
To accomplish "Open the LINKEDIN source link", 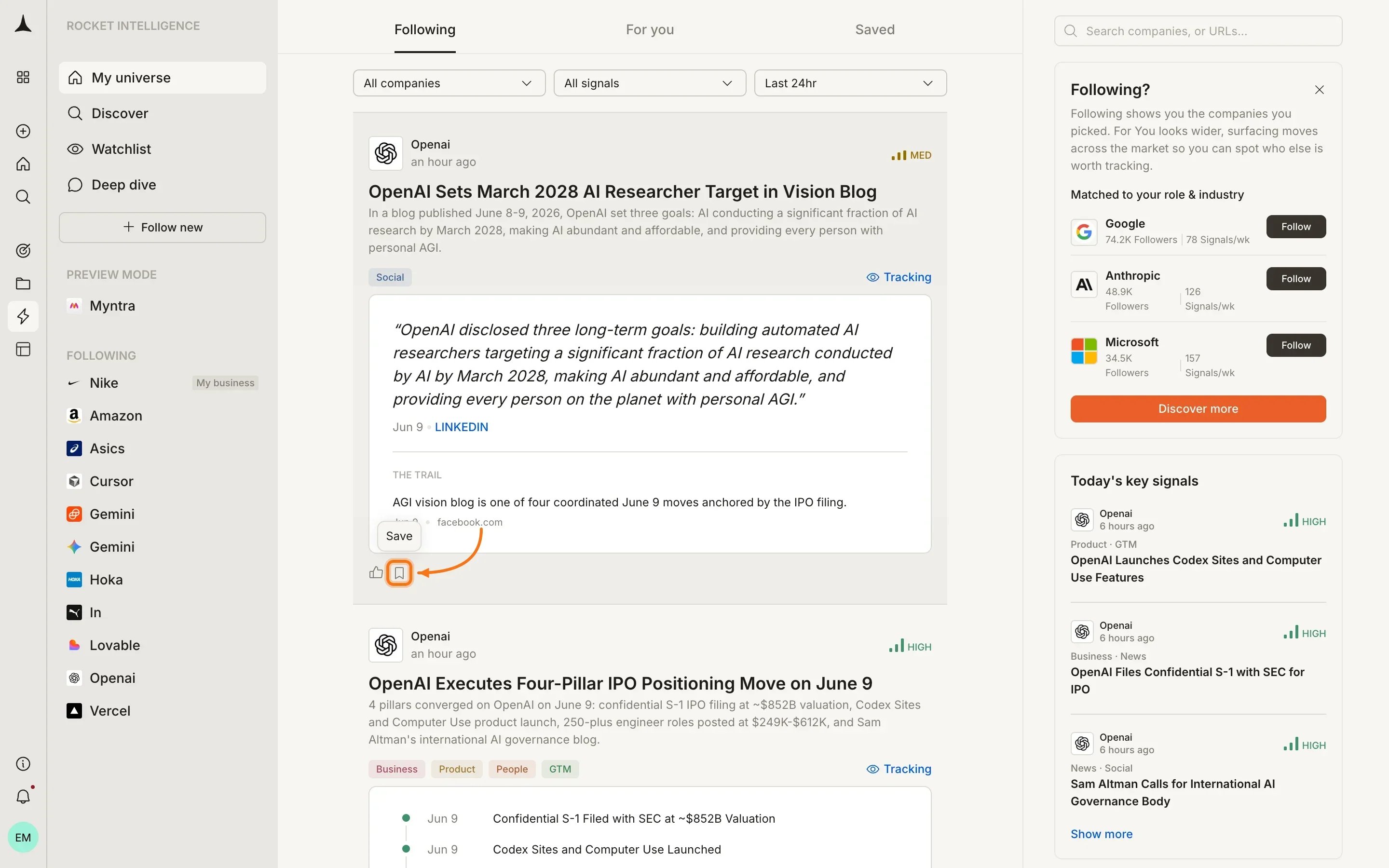I will click(462, 427).
